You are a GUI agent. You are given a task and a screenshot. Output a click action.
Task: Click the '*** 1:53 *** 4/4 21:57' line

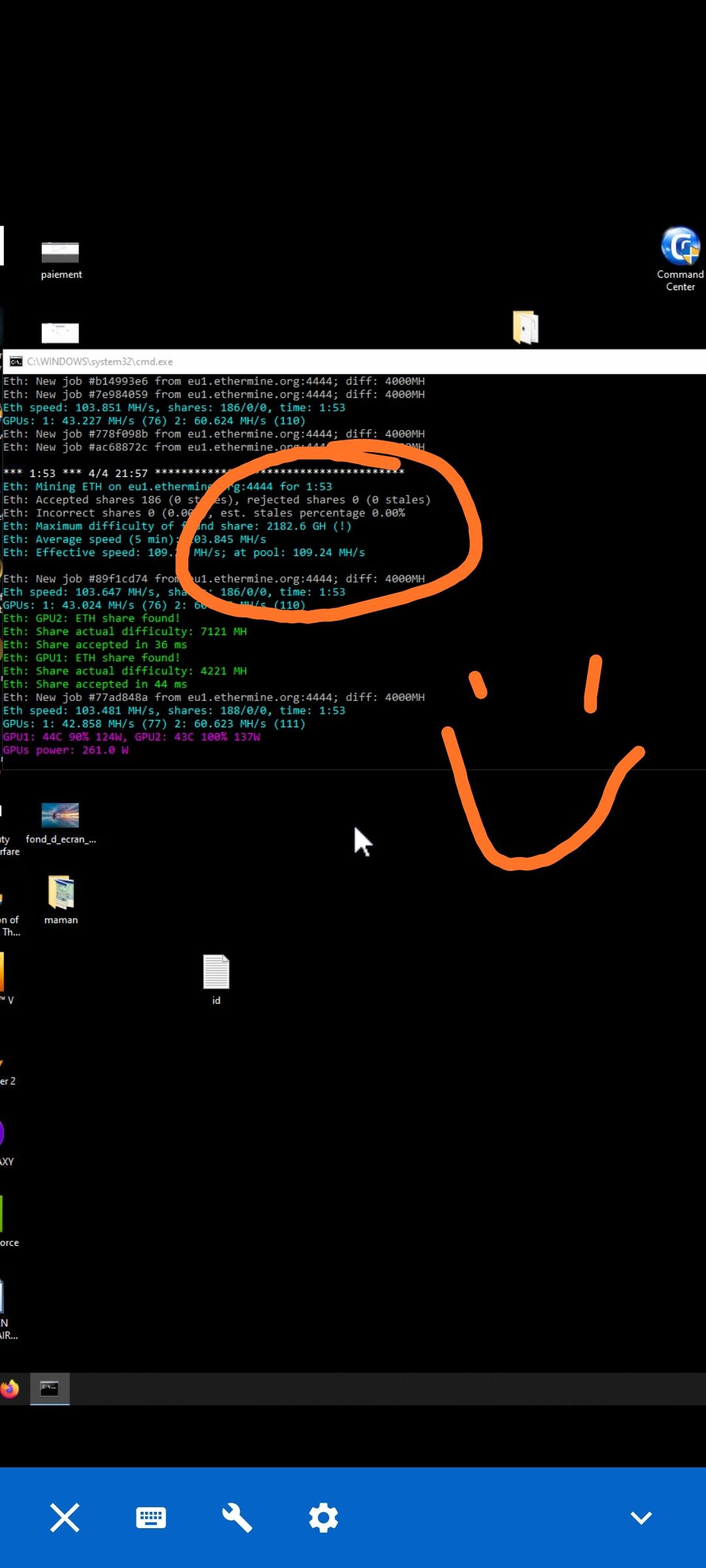click(x=203, y=473)
